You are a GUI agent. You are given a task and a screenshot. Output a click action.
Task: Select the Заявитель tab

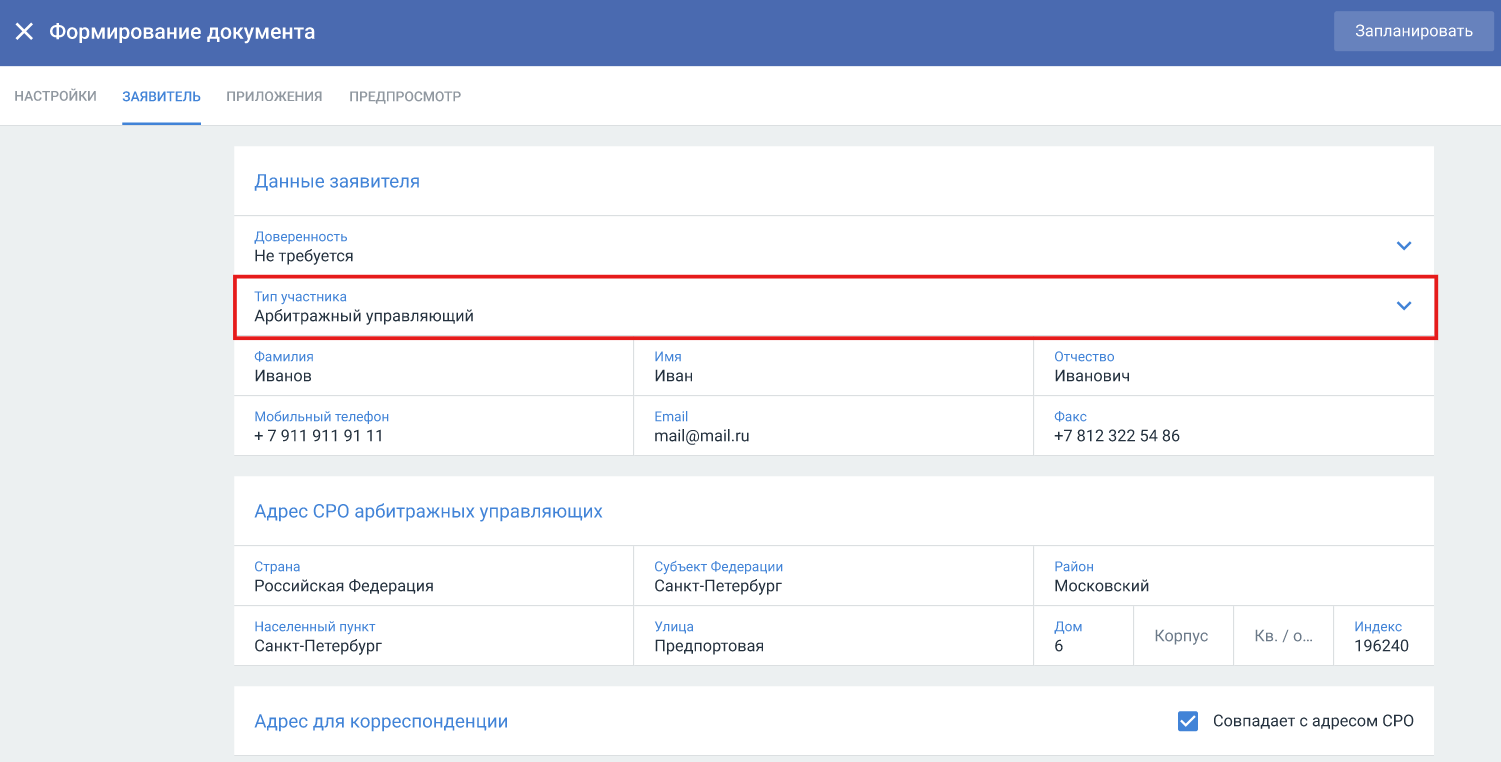161,97
